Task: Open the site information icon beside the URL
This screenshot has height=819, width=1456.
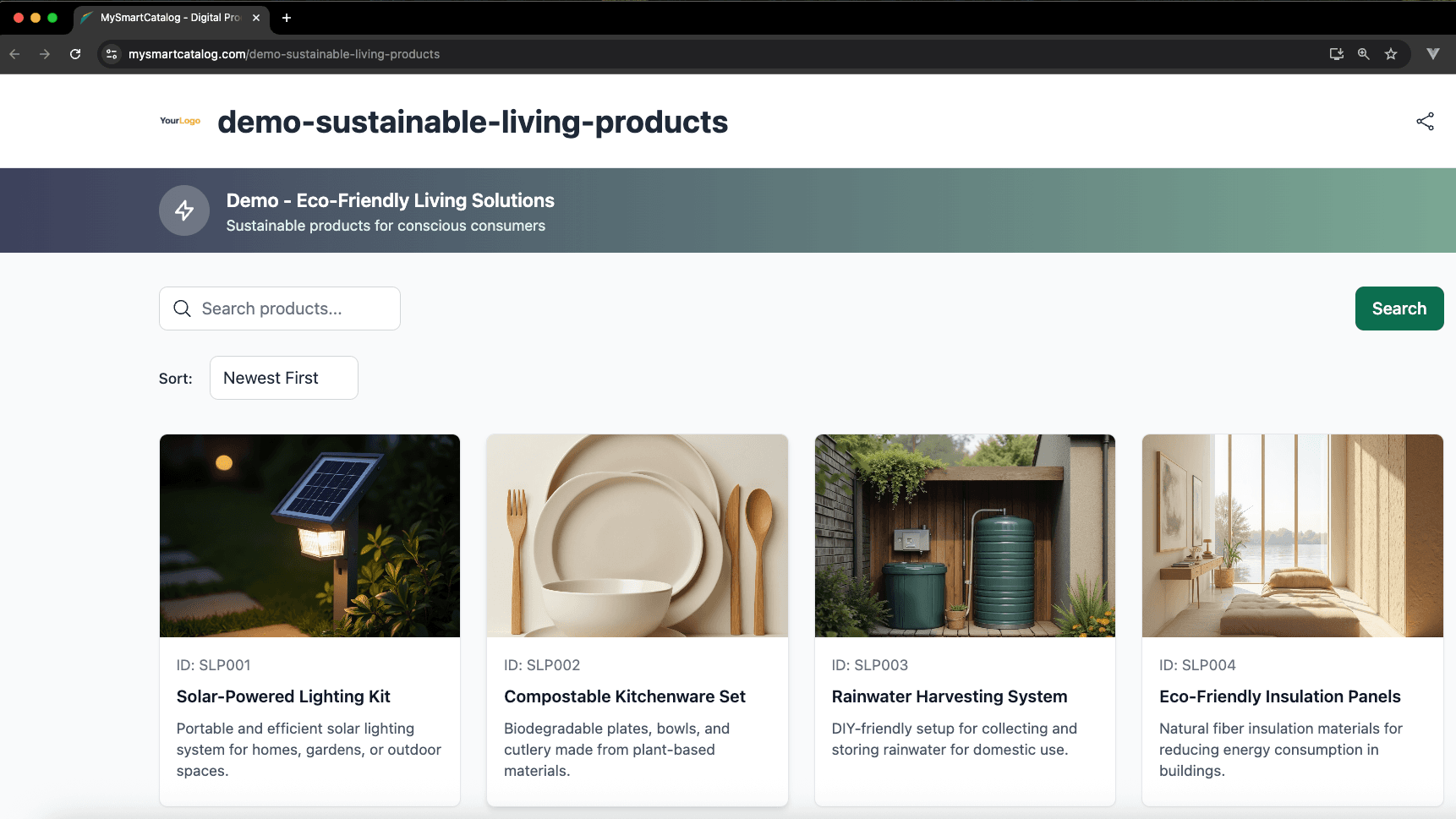Action: pos(112,54)
